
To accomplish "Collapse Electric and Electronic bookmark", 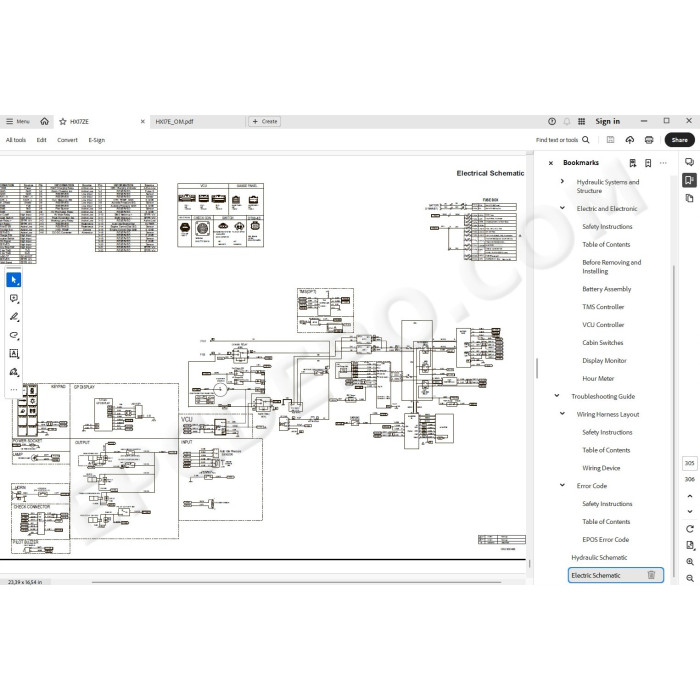I will click(x=562, y=208).
